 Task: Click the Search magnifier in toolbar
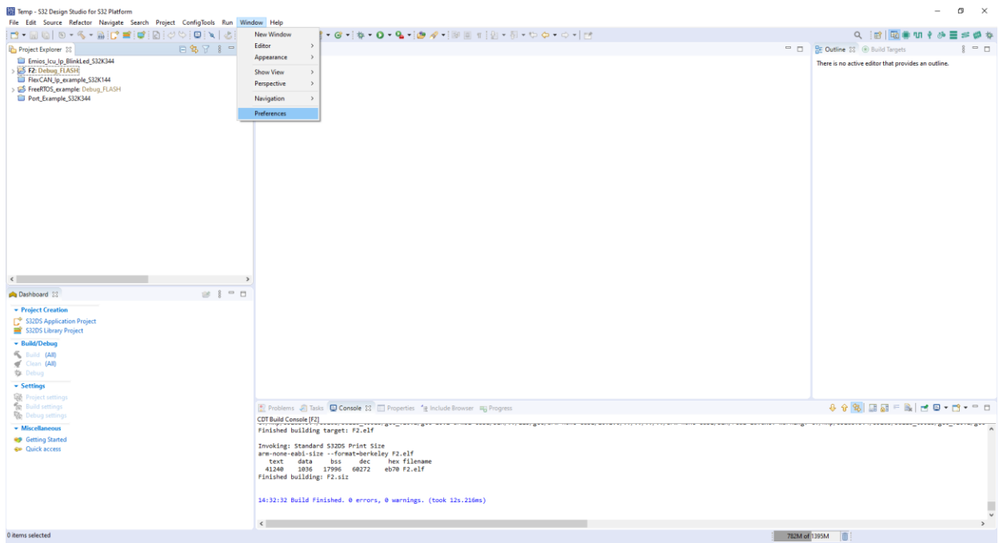coord(858,35)
